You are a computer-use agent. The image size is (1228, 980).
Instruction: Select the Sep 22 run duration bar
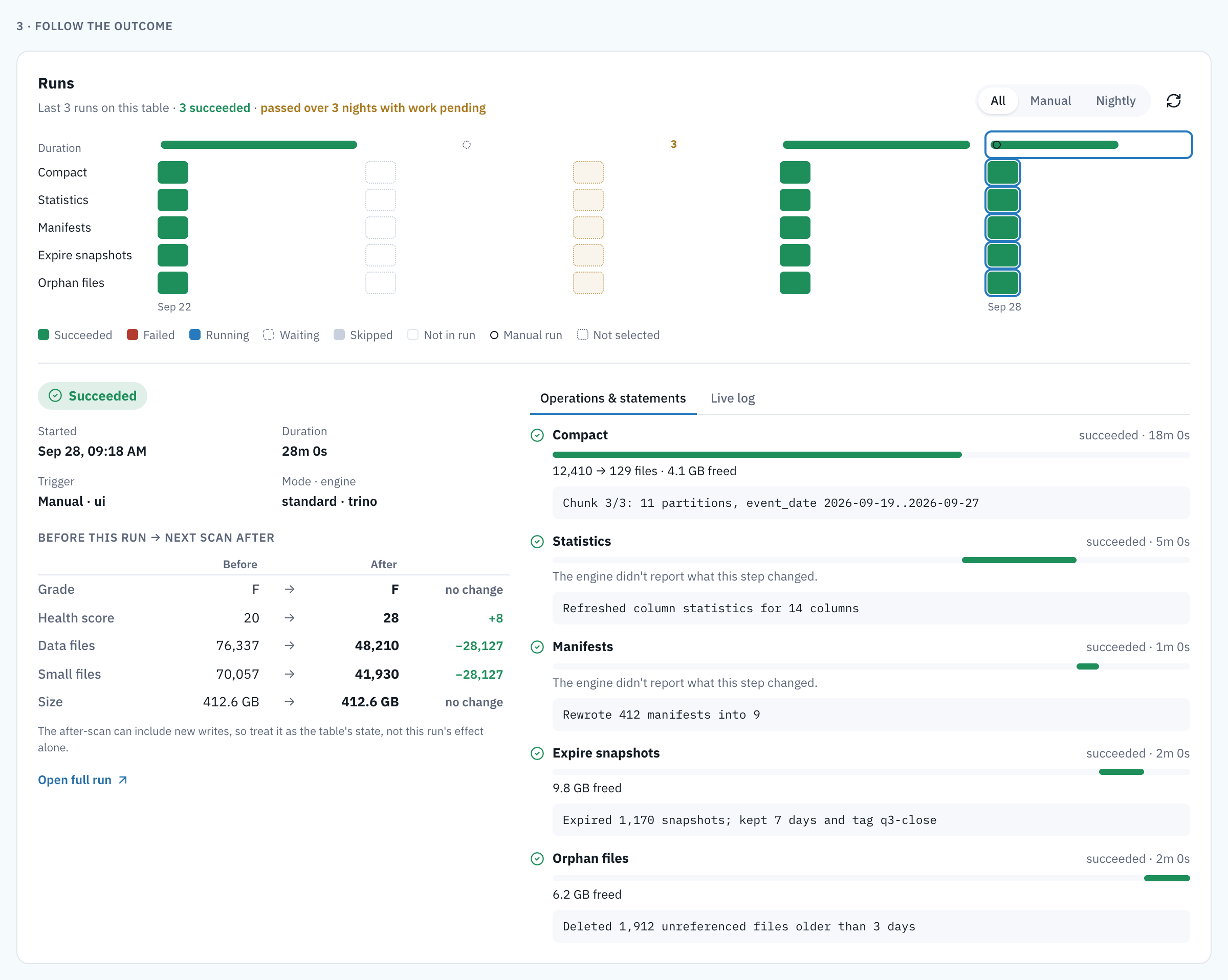point(258,145)
